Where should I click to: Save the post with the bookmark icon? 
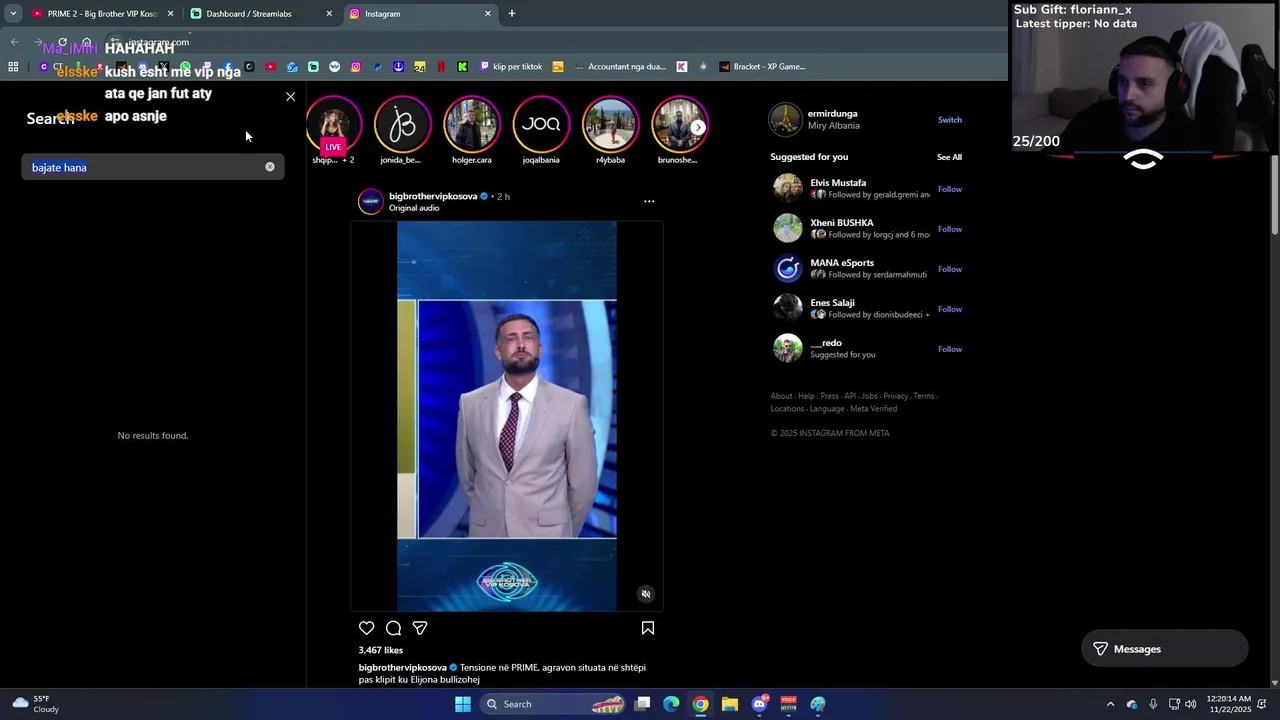648,628
